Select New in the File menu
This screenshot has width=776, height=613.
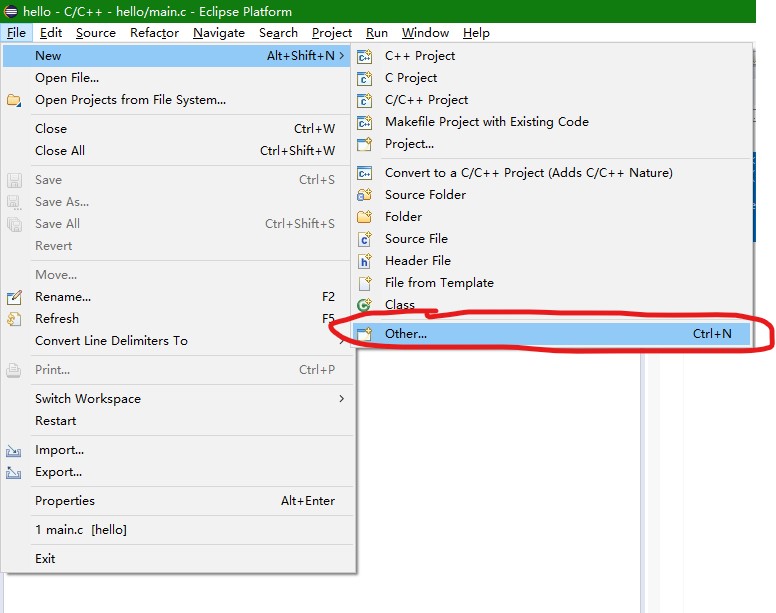click(176, 56)
